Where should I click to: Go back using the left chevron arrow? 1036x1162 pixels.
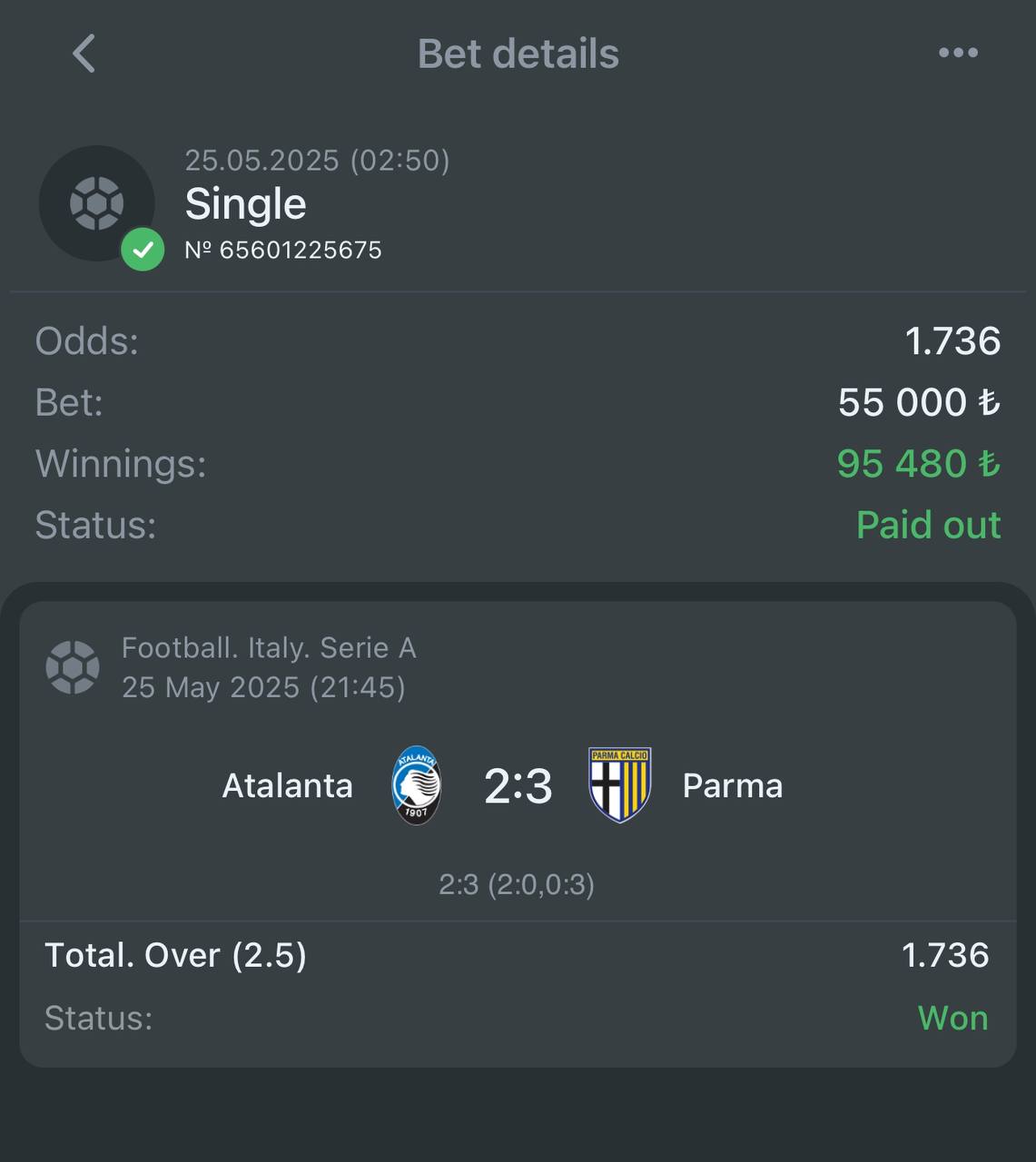tap(84, 54)
